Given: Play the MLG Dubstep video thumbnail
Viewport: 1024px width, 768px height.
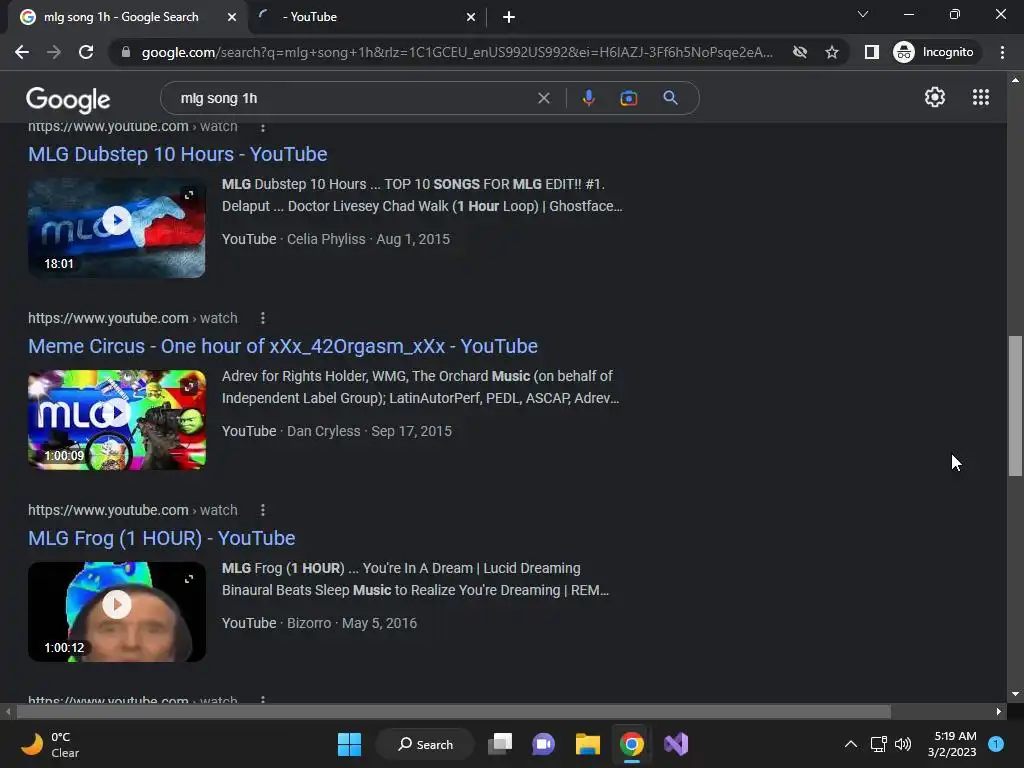Looking at the screenshot, I should click(117, 221).
